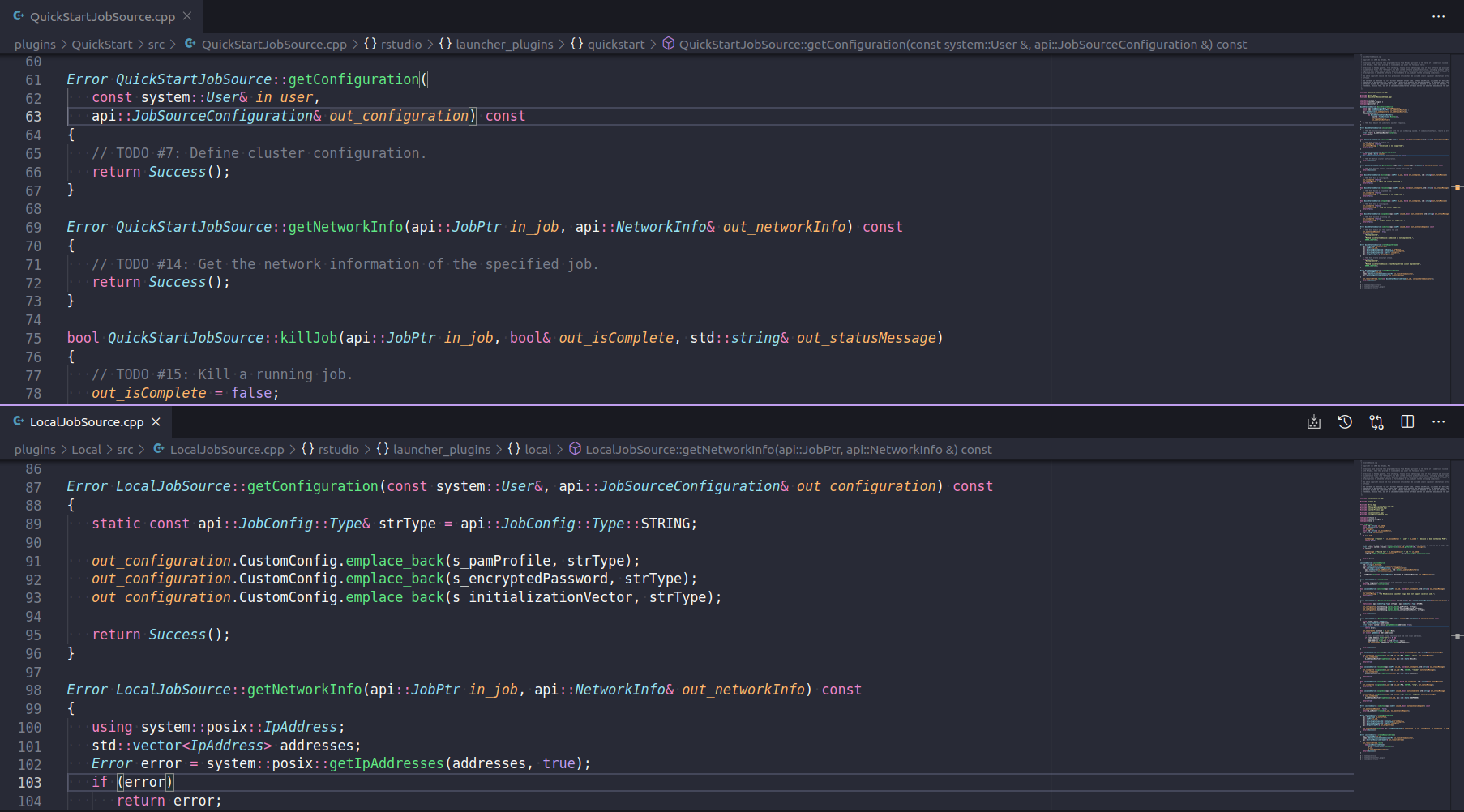1464x812 pixels.
Task: Click line number 77 in the gutter
Action: click(33, 374)
